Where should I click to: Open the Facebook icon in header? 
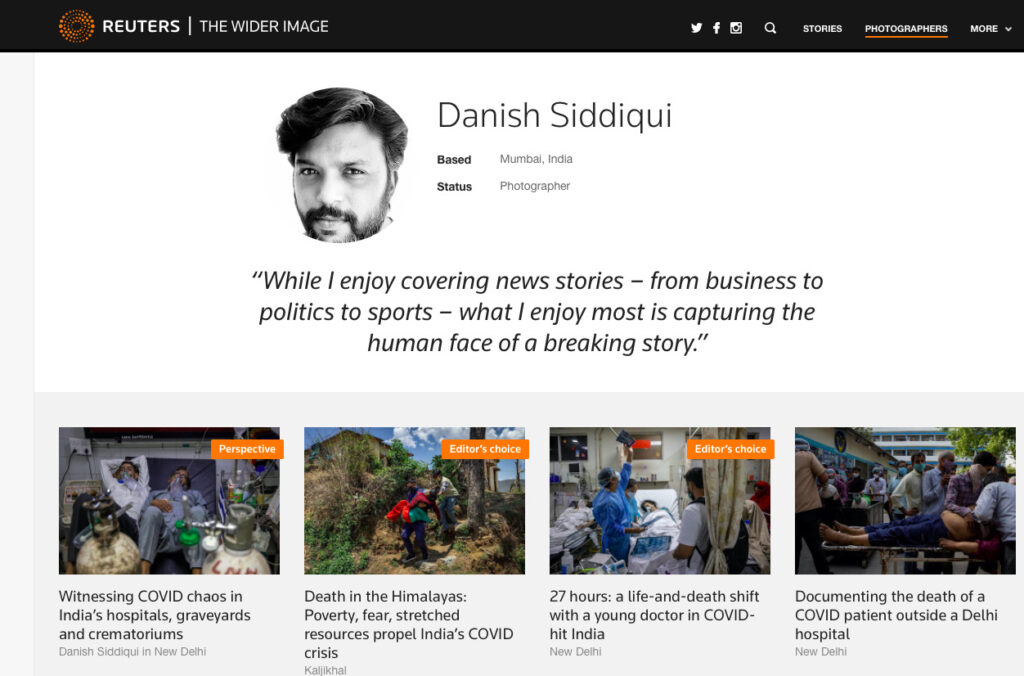(x=716, y=28)
